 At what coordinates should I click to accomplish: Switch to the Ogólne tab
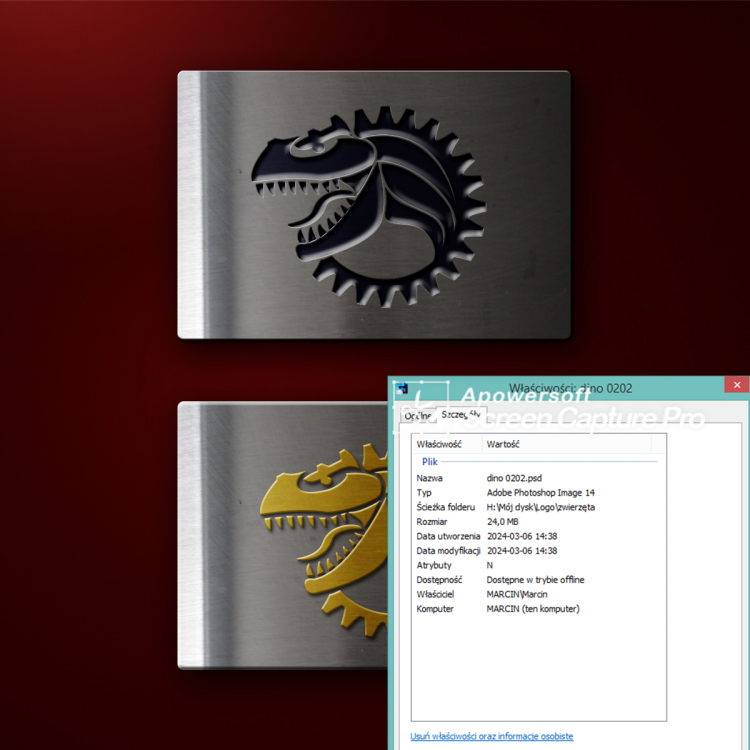coord(417,415)
